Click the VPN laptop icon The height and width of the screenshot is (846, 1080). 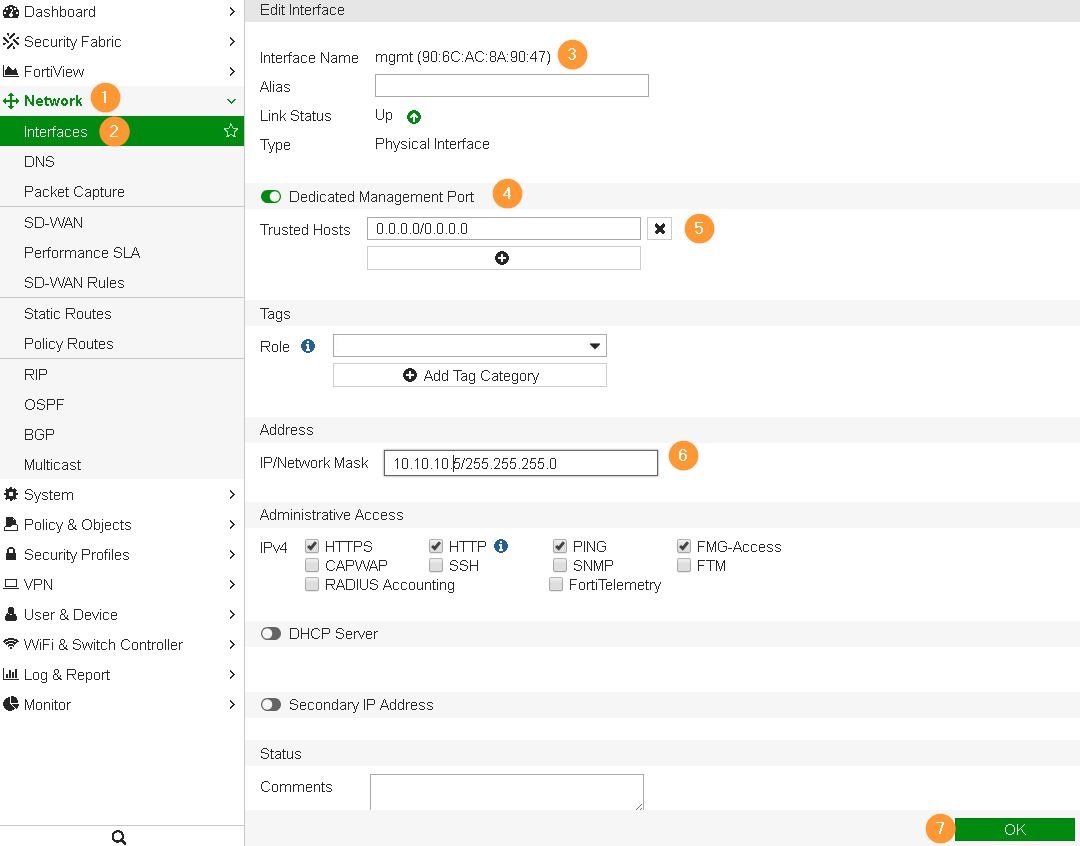pyautogui.click(x=10, y=584)
